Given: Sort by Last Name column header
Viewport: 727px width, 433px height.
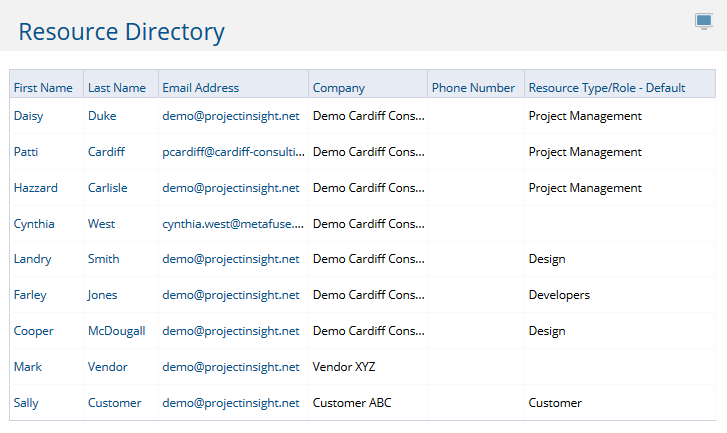Looking at the screenshot, I should (x=117, y=88).
